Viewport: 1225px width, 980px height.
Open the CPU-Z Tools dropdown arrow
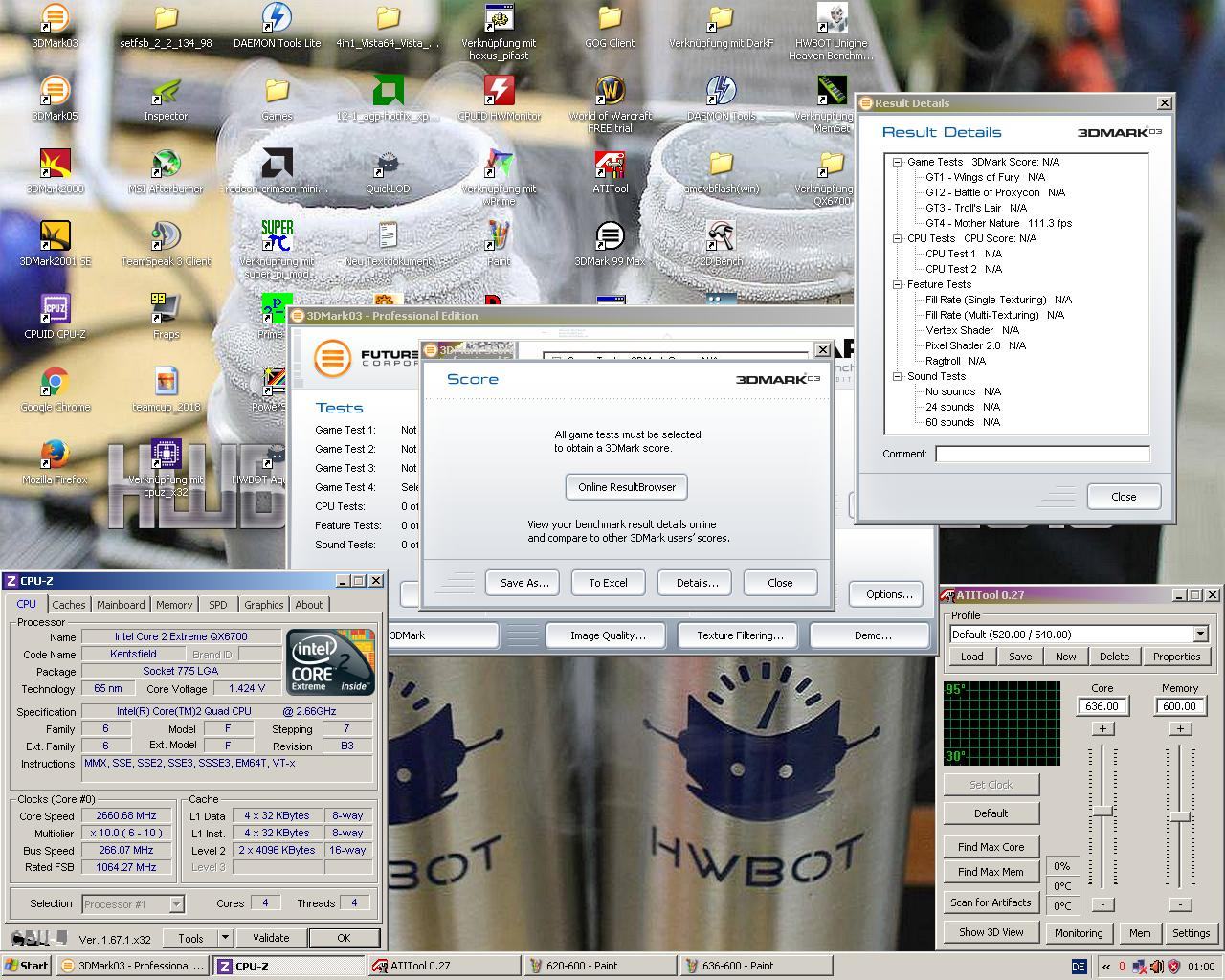225,938
